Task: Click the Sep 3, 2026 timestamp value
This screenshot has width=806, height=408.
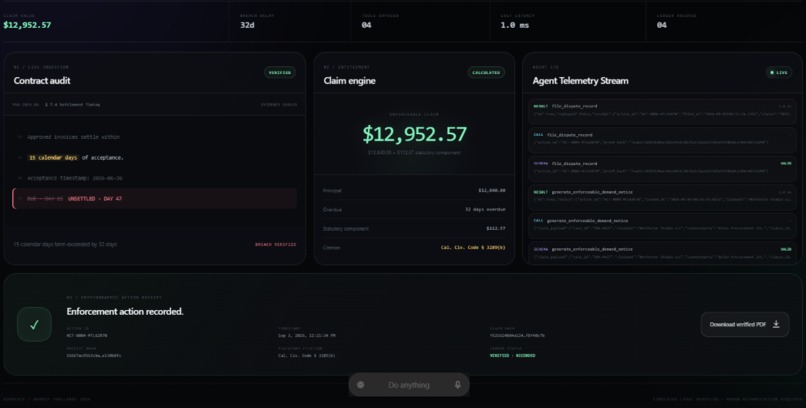Action: click(306, 336)
